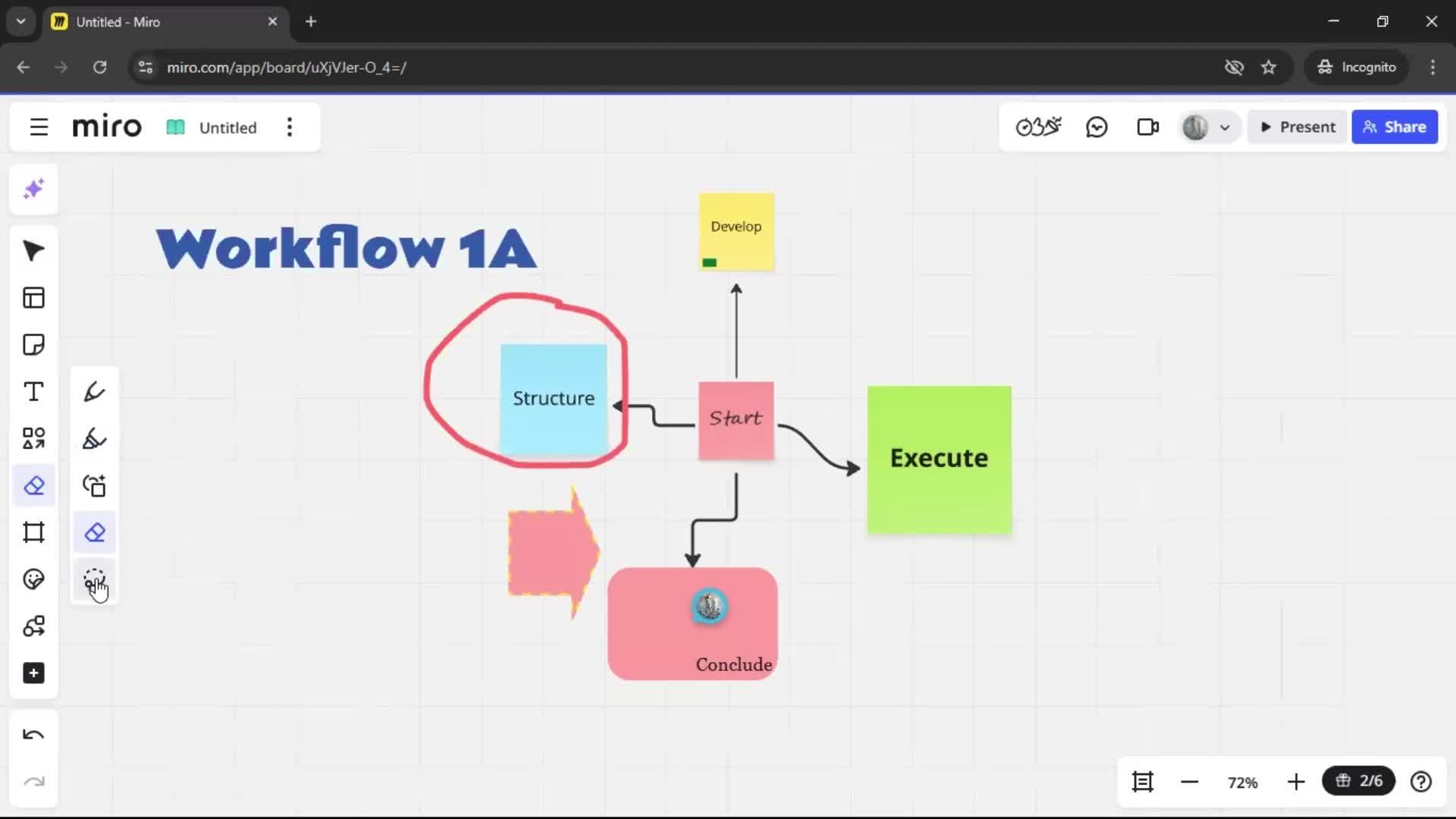Open the Chrome menu

(1432, 67)
